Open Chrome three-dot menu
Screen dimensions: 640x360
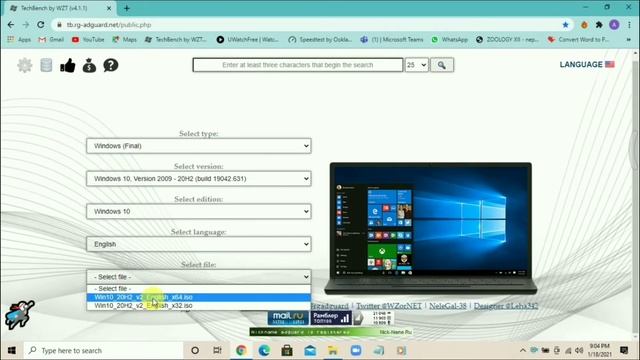tap(629, 25)
